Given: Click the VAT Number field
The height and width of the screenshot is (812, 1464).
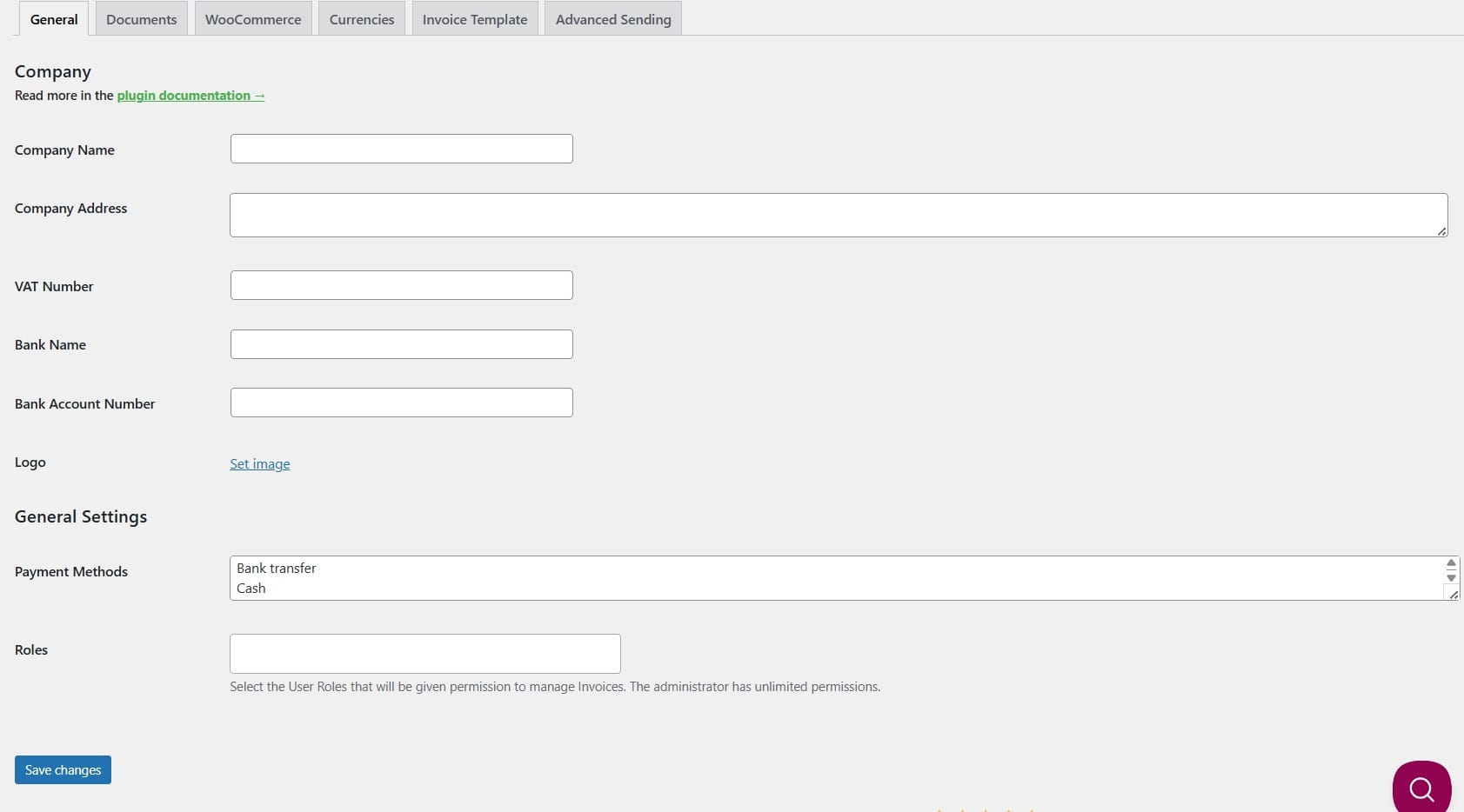Looking at the screenshot, I should pyautogui.click(x=400, y=284).
